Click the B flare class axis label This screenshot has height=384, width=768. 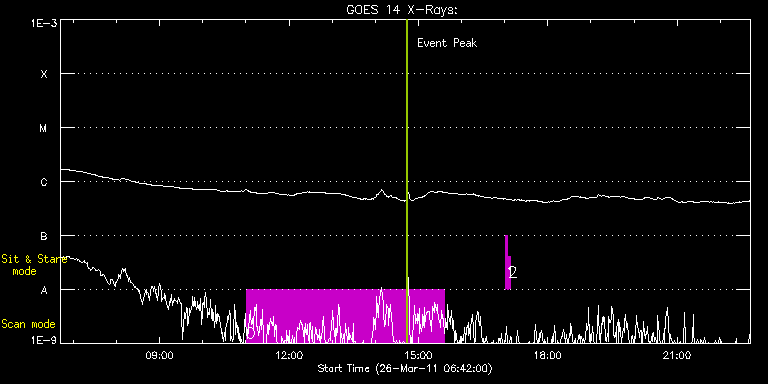coord(44,236)
